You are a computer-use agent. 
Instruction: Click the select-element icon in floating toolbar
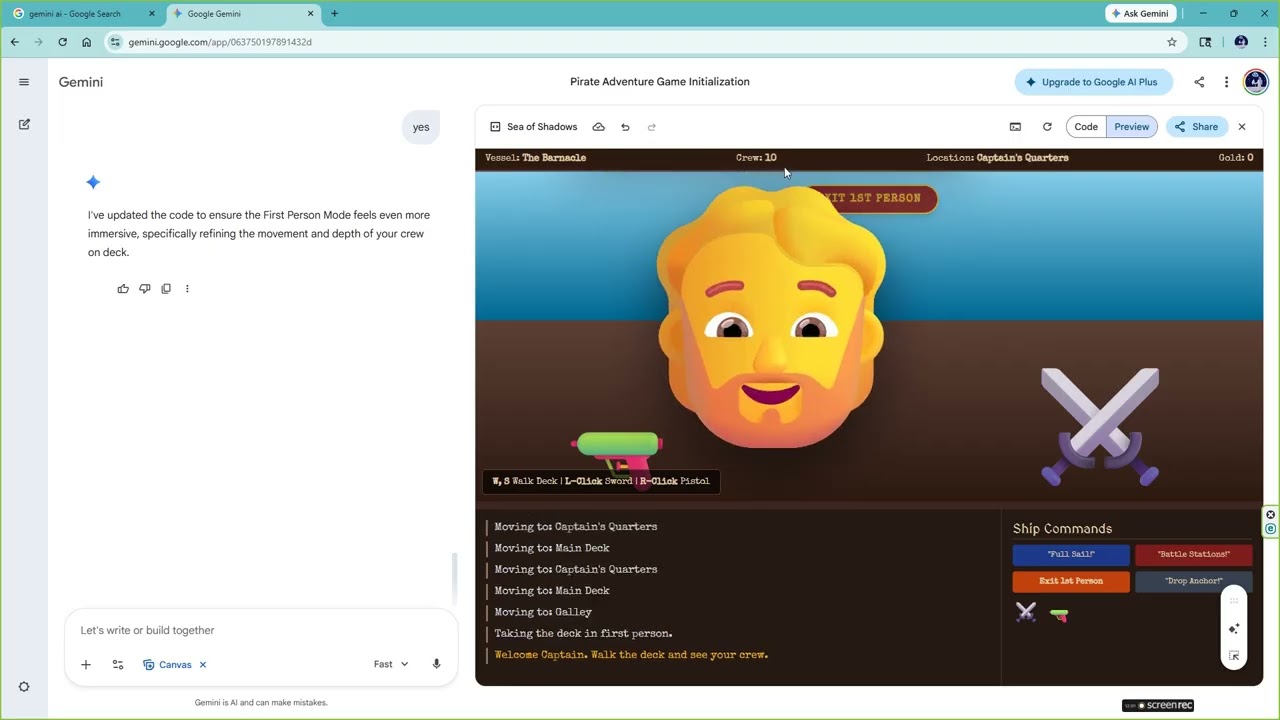click(x=1234, y=656)
